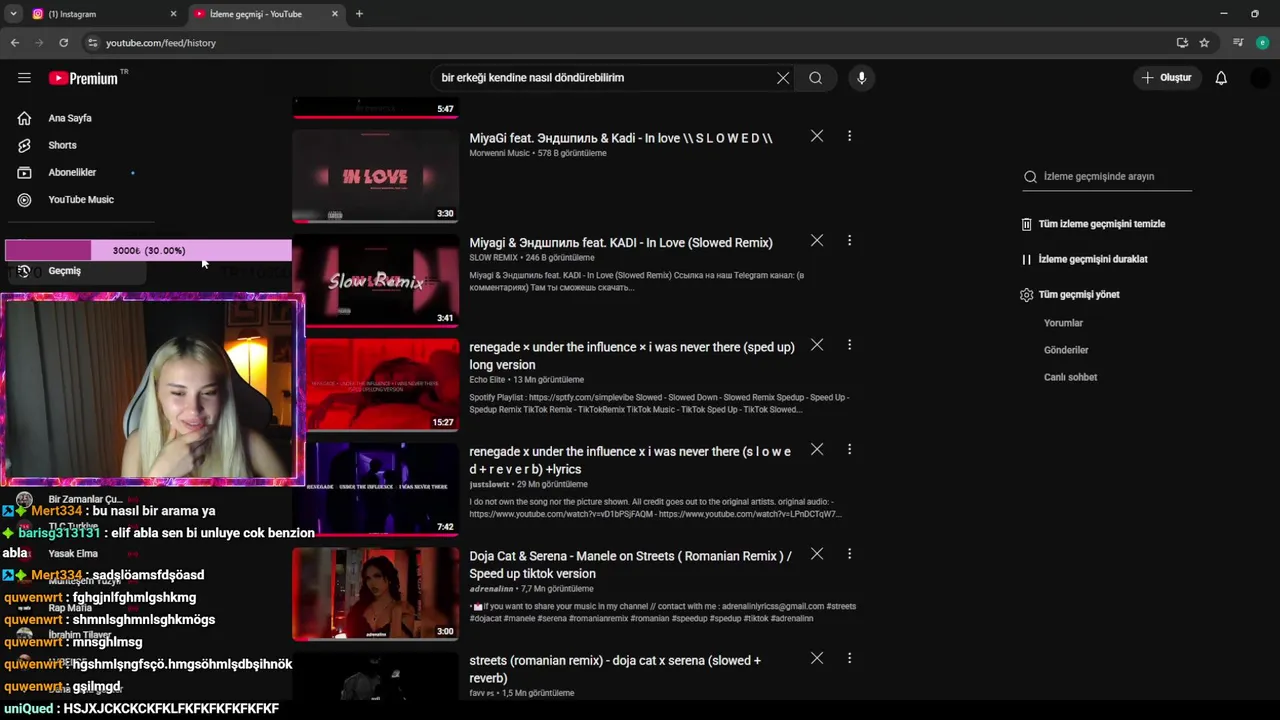Open options for In Love (Slowed Remix)

[849, 241]
